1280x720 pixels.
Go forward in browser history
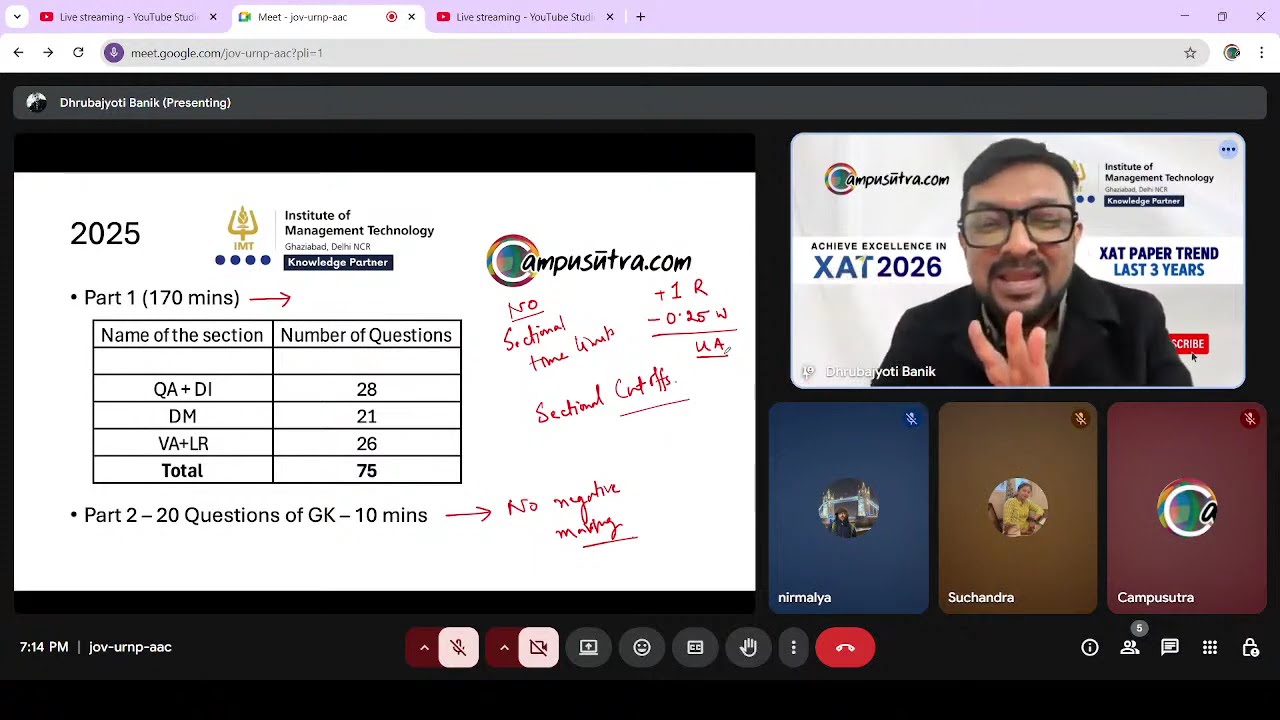(x=48, y=52)
